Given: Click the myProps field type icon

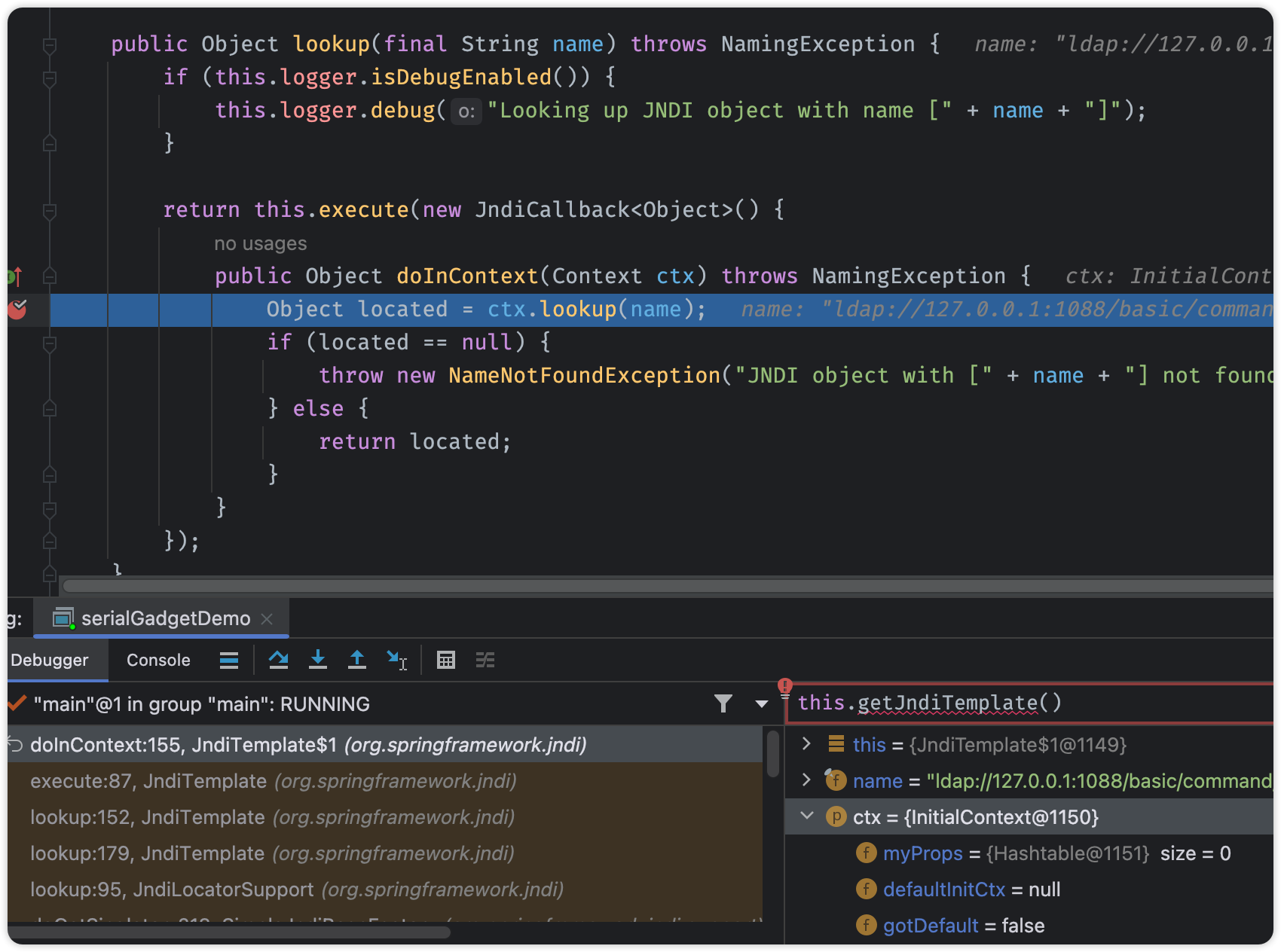Looking at the screenshot, I should pyautogui.click(x=867, y=853).
